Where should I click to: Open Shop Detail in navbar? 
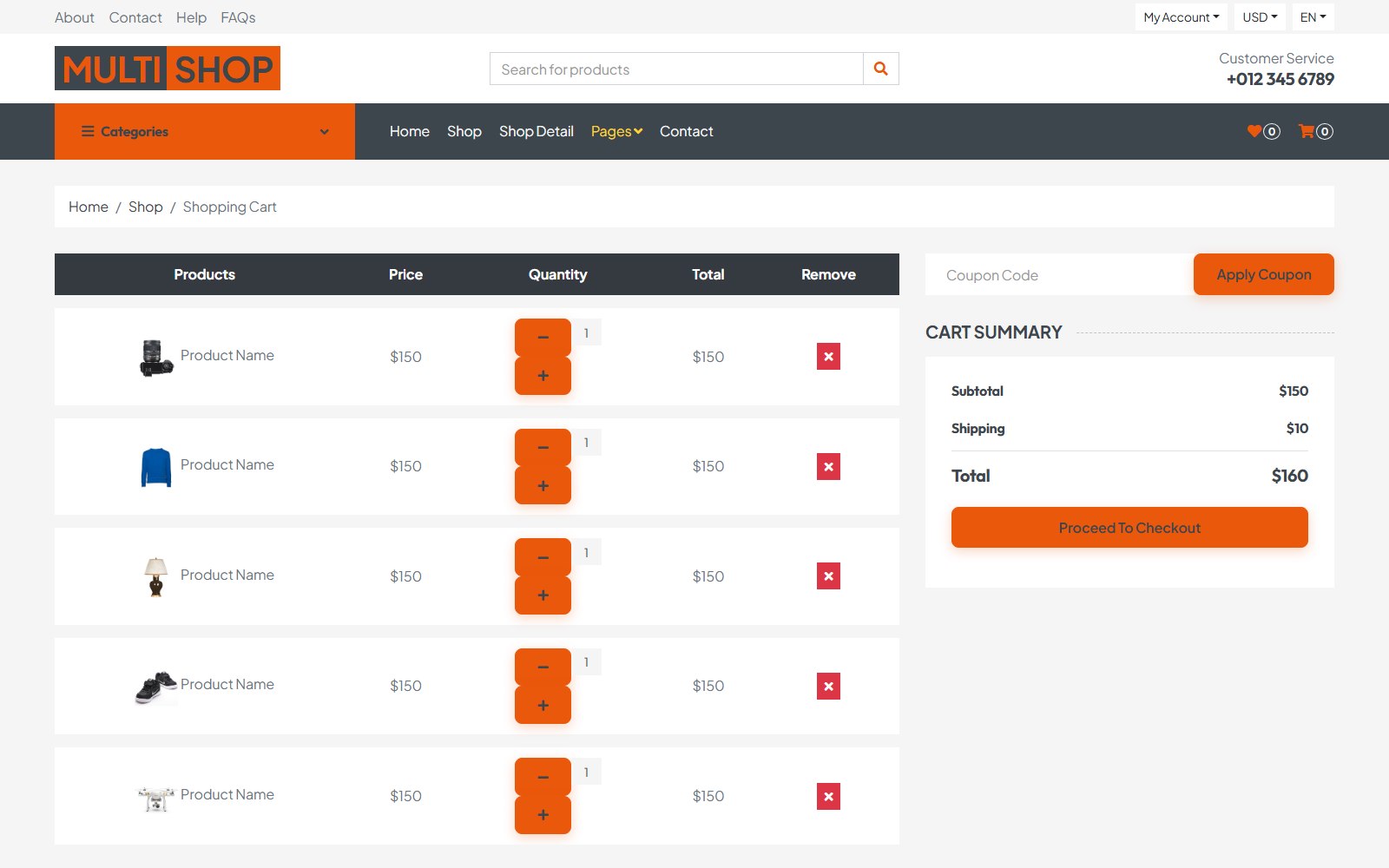pos(536,131)
